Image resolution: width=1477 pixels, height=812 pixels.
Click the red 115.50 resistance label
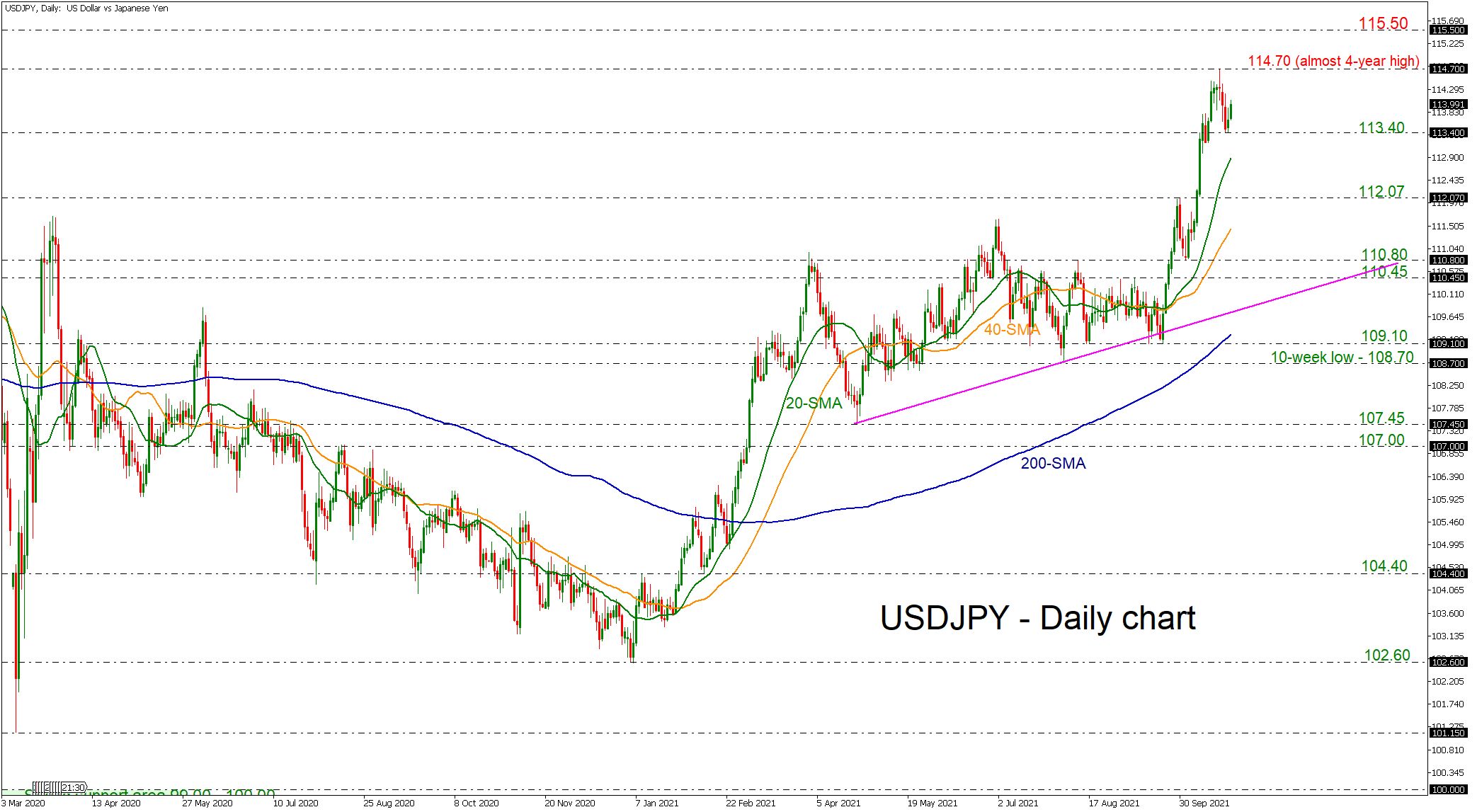coord(1383,23)
